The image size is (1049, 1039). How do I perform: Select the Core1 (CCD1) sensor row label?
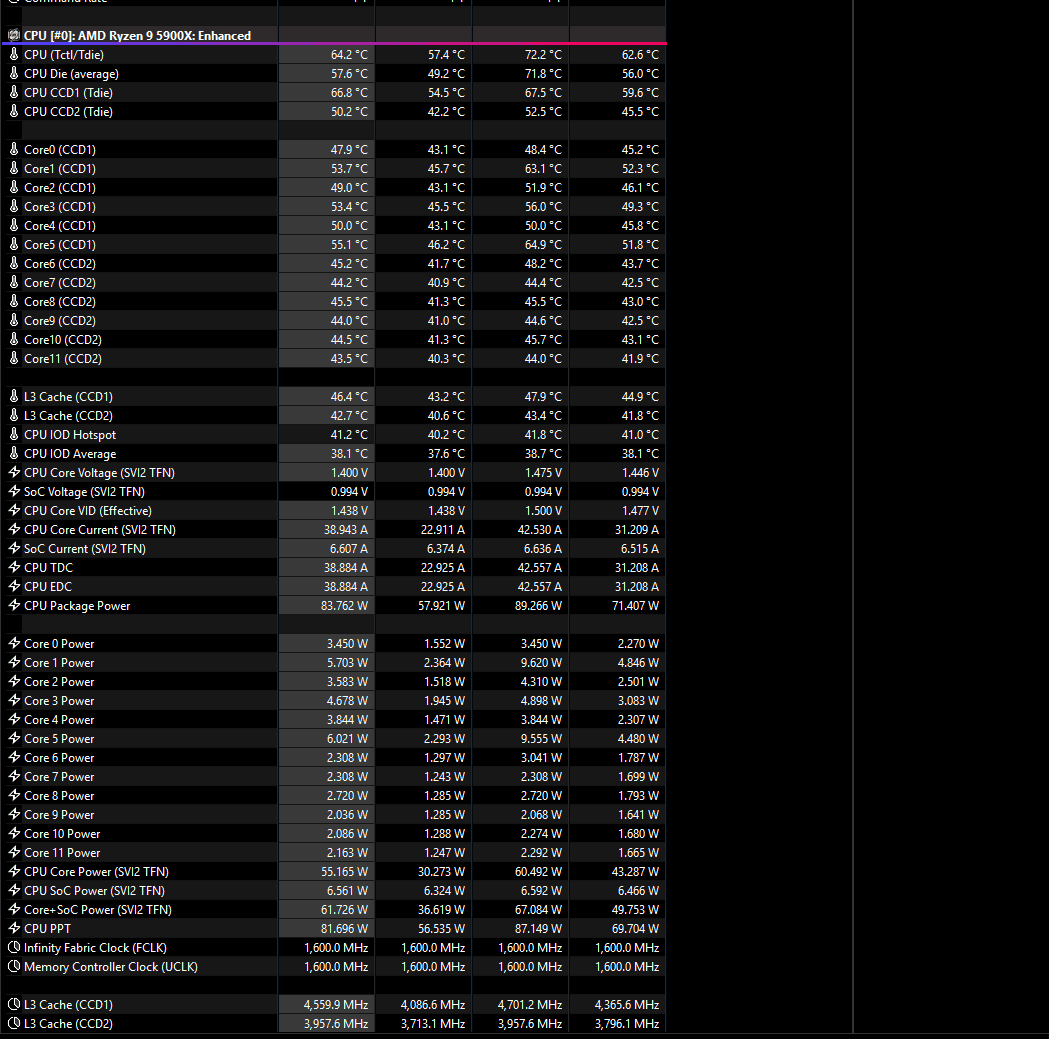click(60, 169)
